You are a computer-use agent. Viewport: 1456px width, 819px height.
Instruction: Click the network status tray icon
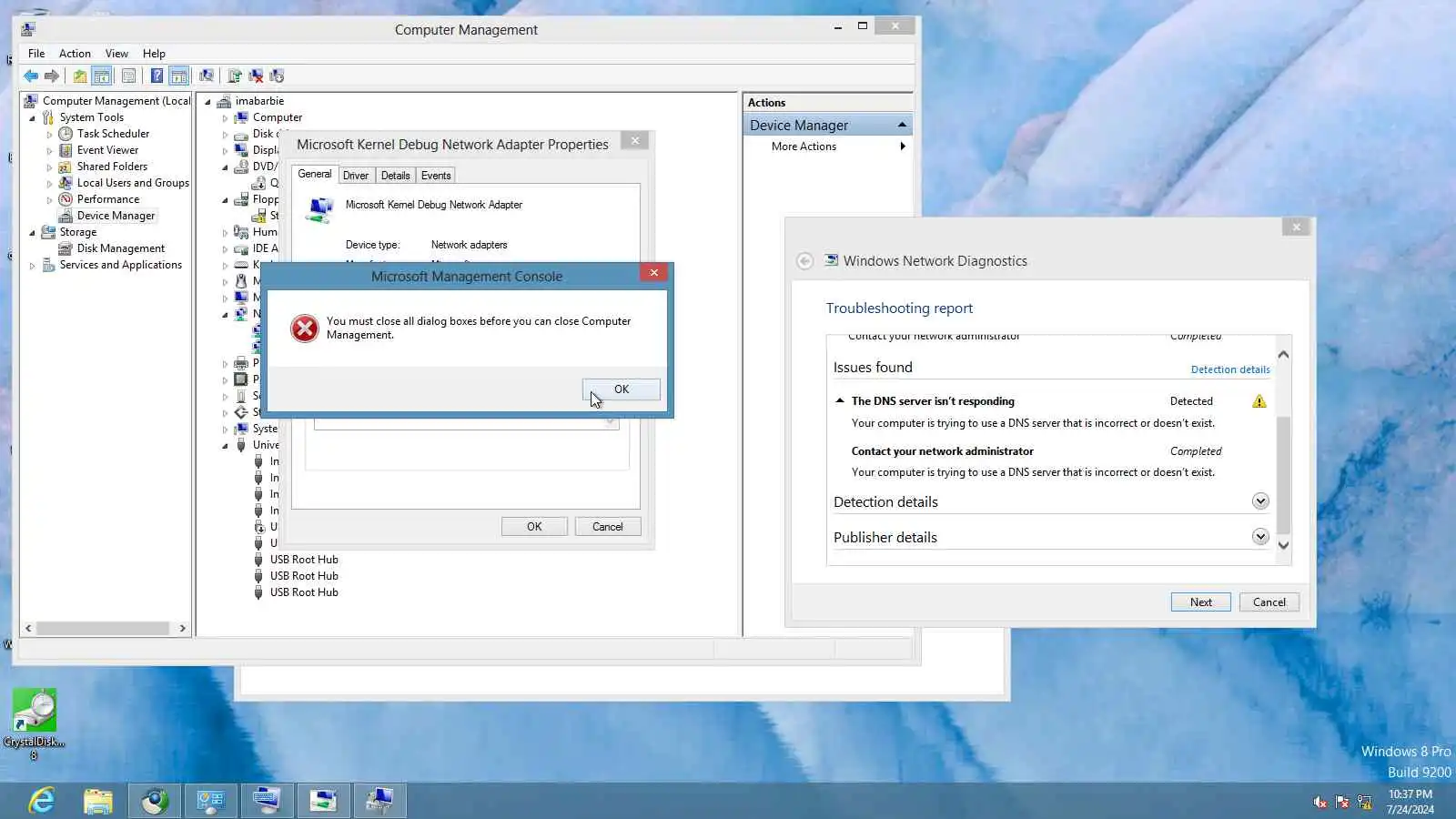coord(1365,802)
